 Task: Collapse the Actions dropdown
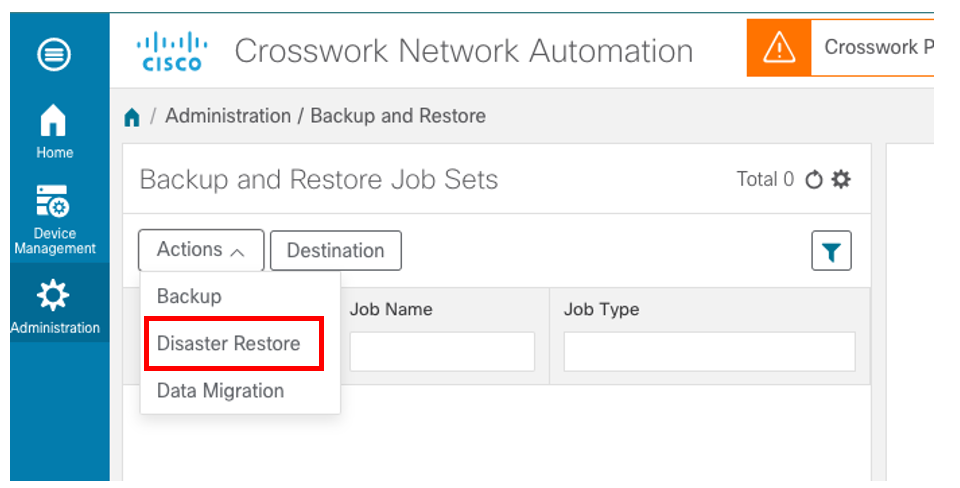(x=201, y=250)
